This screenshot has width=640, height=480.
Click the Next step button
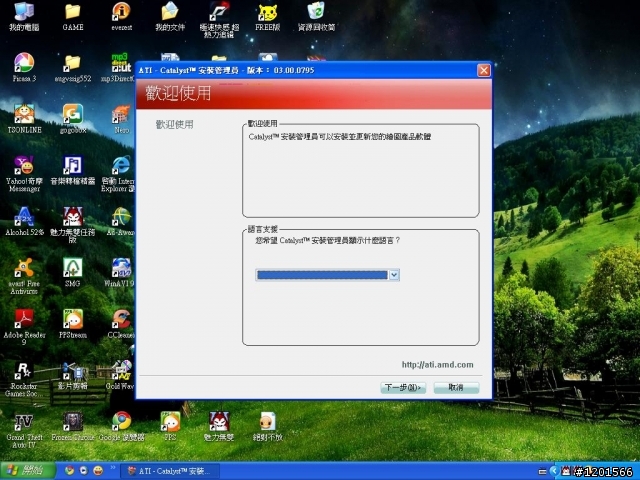point(403,387)
